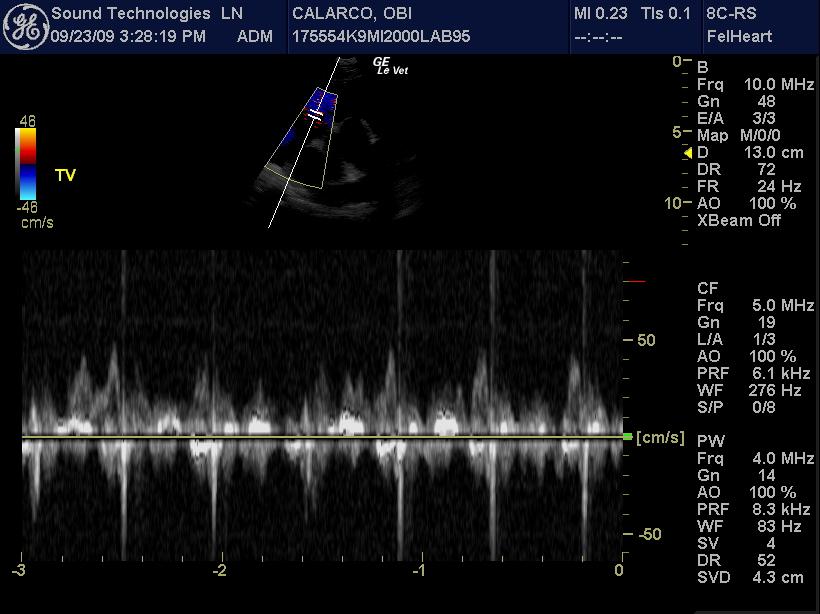820x614 pixels.
Task: Click the green baseline marker square
Action: (627, 437)
